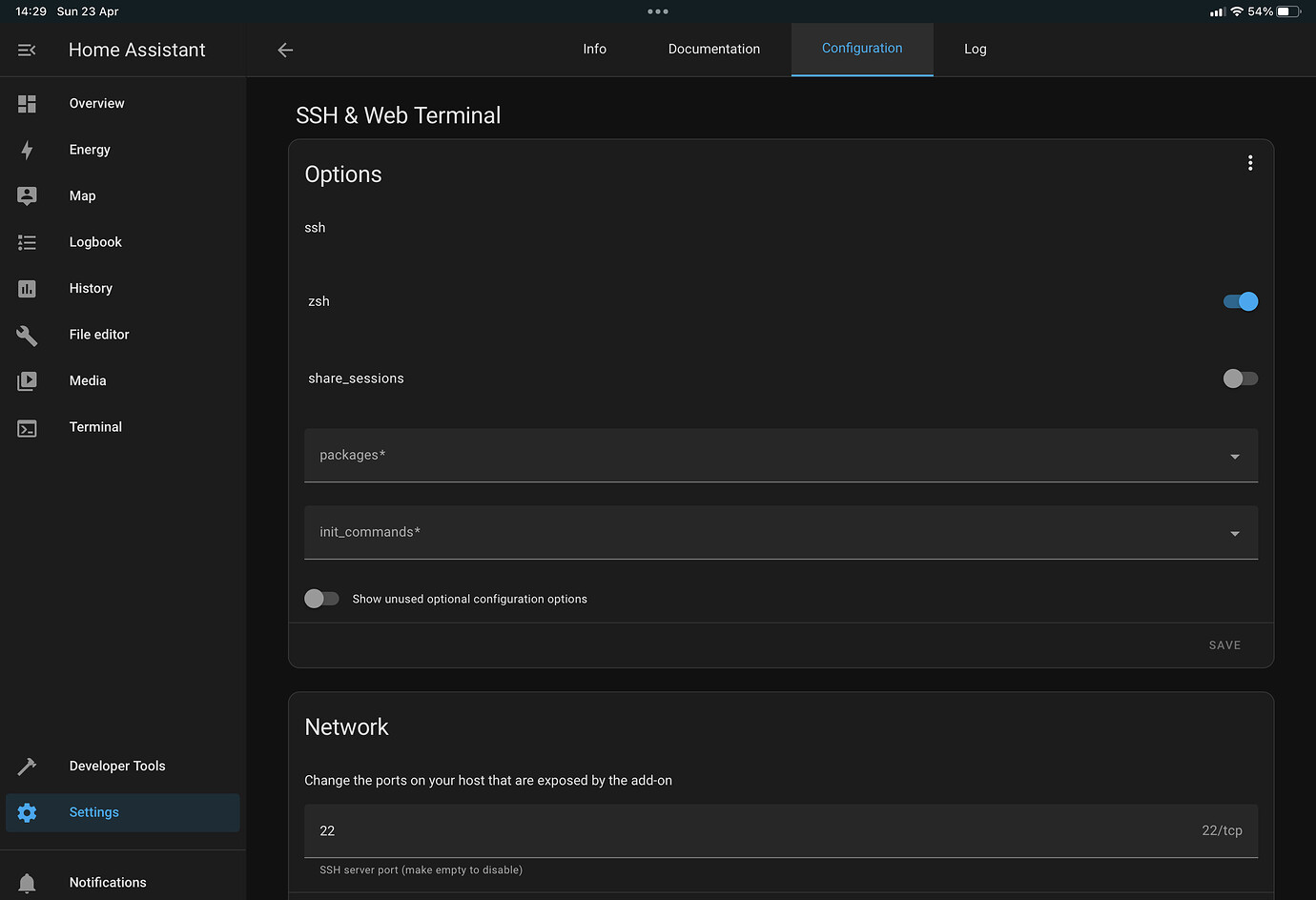Open the File editor
This screenshot has width=1316, height=900.
[98, 335]
